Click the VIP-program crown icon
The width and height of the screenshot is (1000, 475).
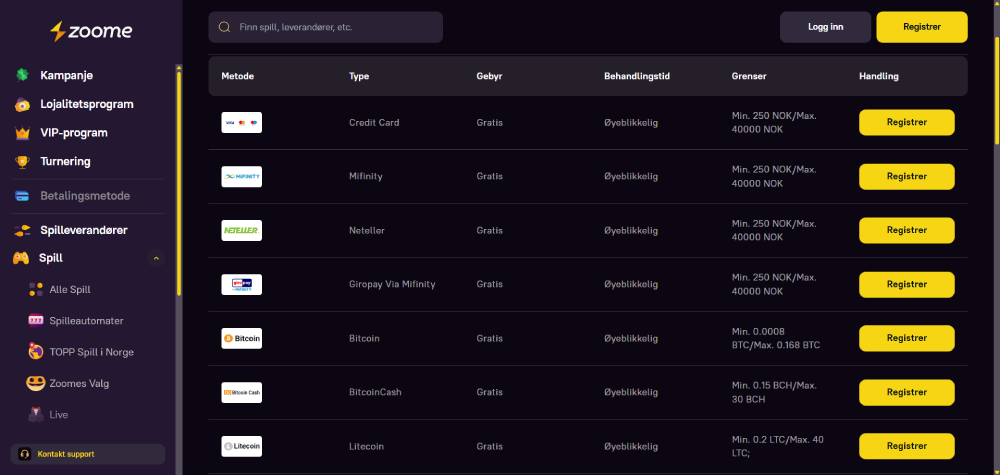pos(21,133)
